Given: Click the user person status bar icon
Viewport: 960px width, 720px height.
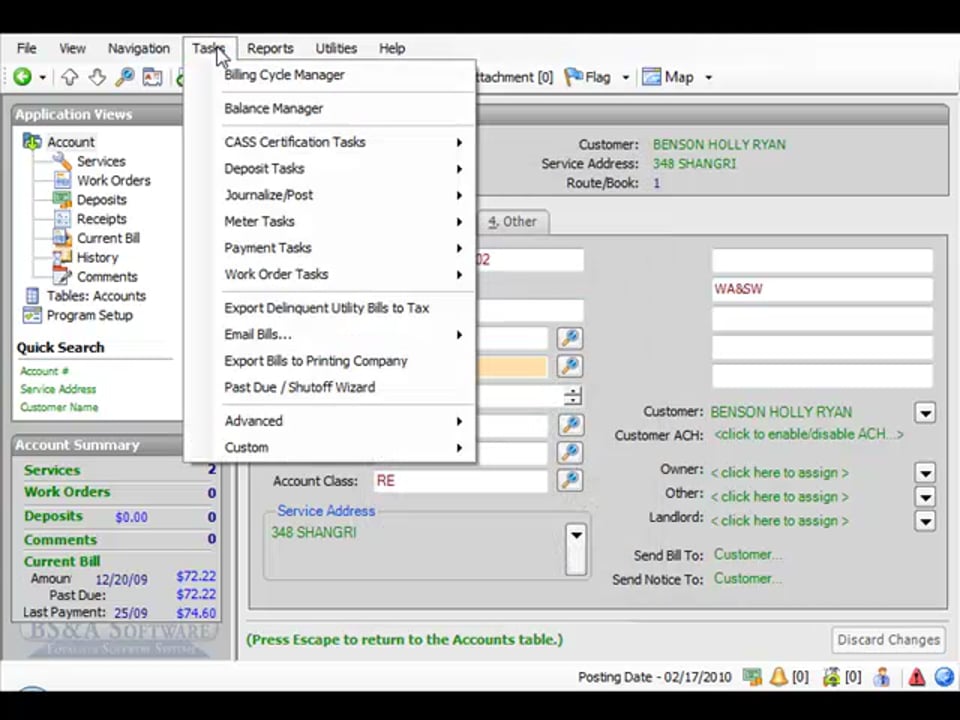Looking at the screenshot, I should (882, 677).
